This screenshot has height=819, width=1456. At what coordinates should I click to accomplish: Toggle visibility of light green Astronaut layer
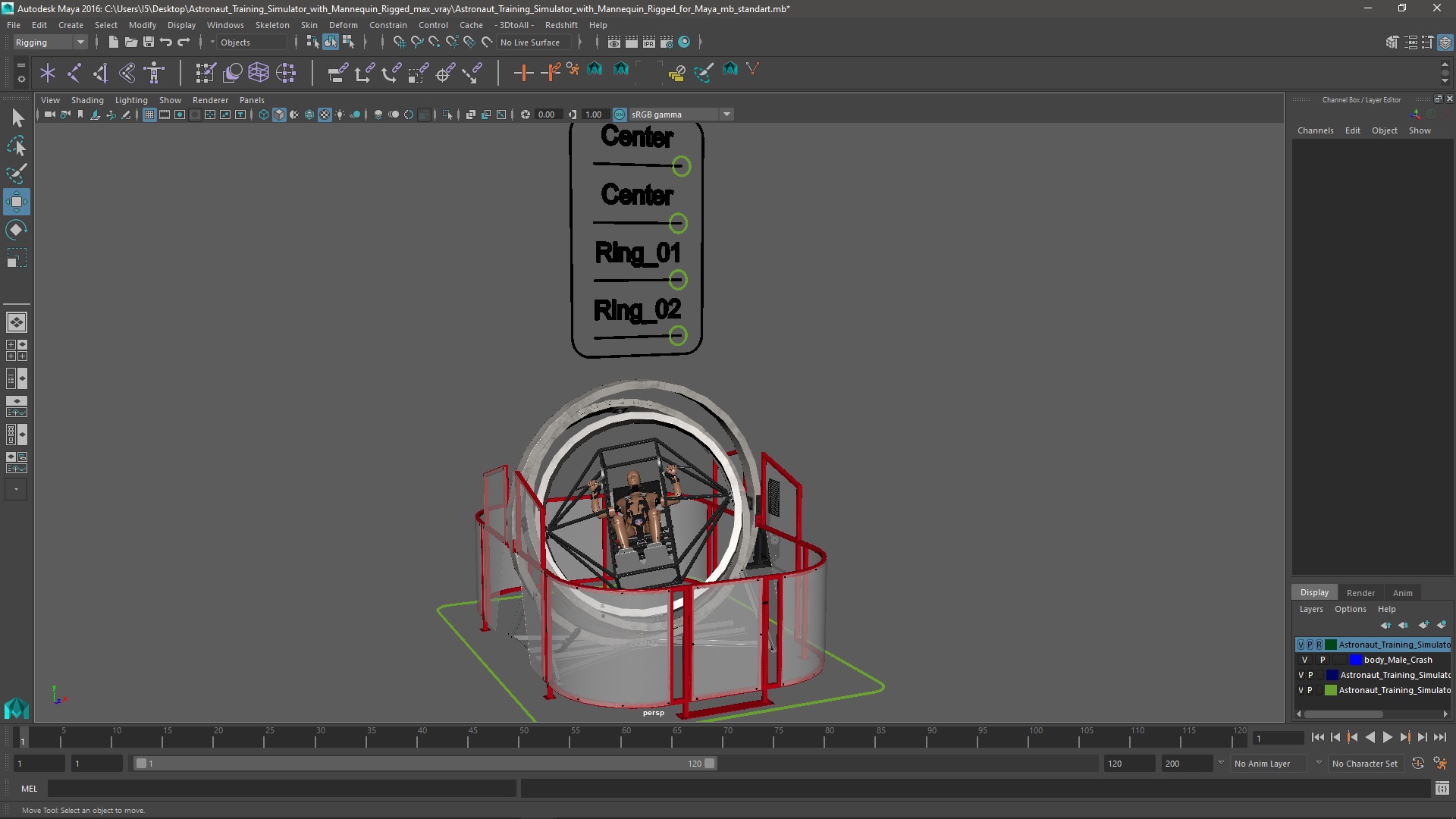click(1301, 690)
